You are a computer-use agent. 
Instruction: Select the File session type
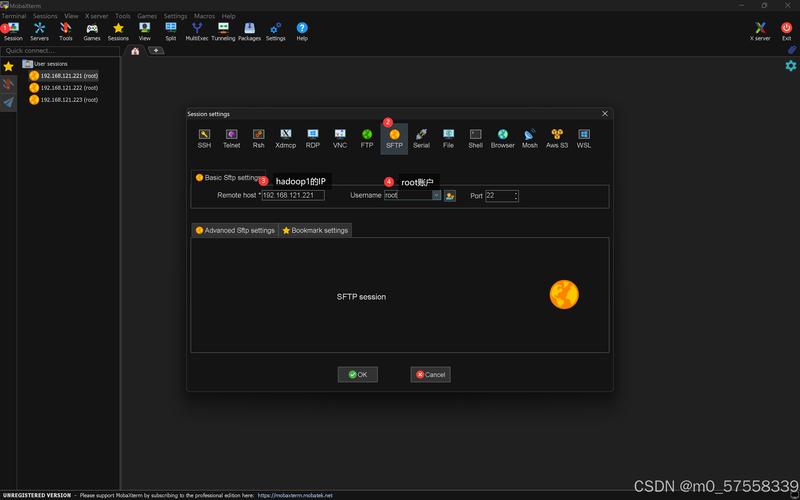(x=448, y=138)
